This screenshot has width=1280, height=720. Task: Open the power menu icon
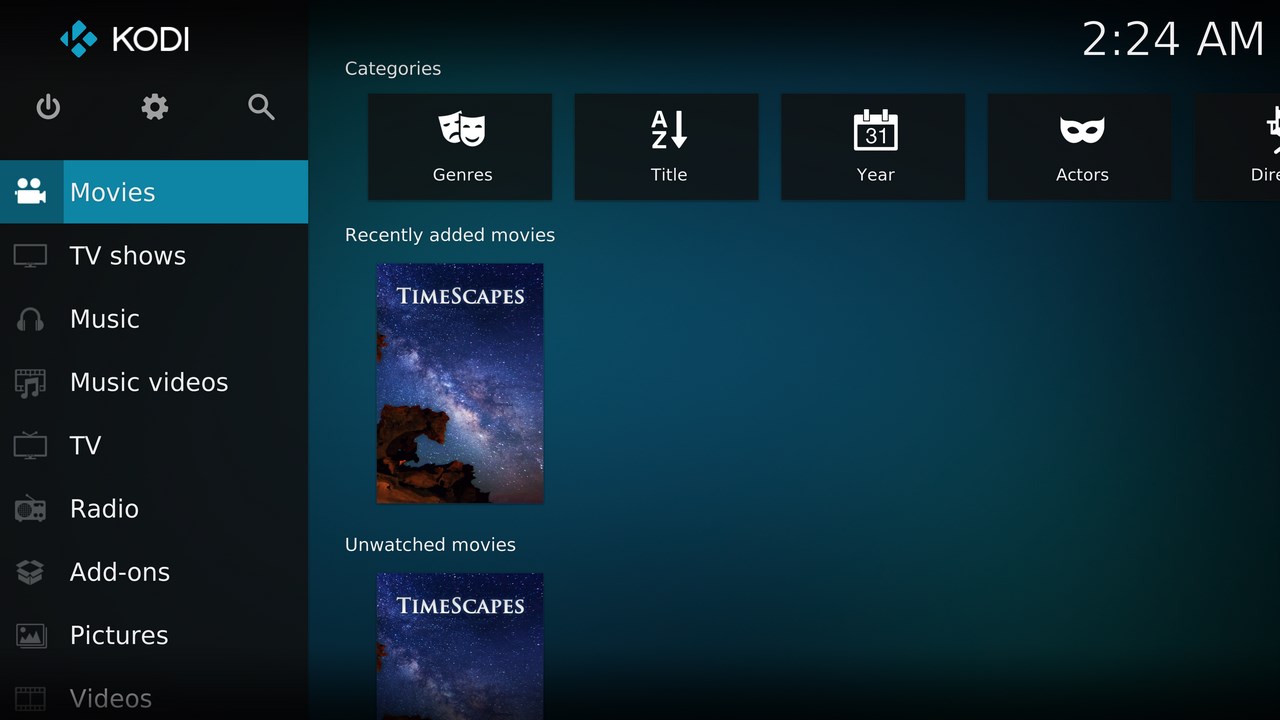(48, 106)
